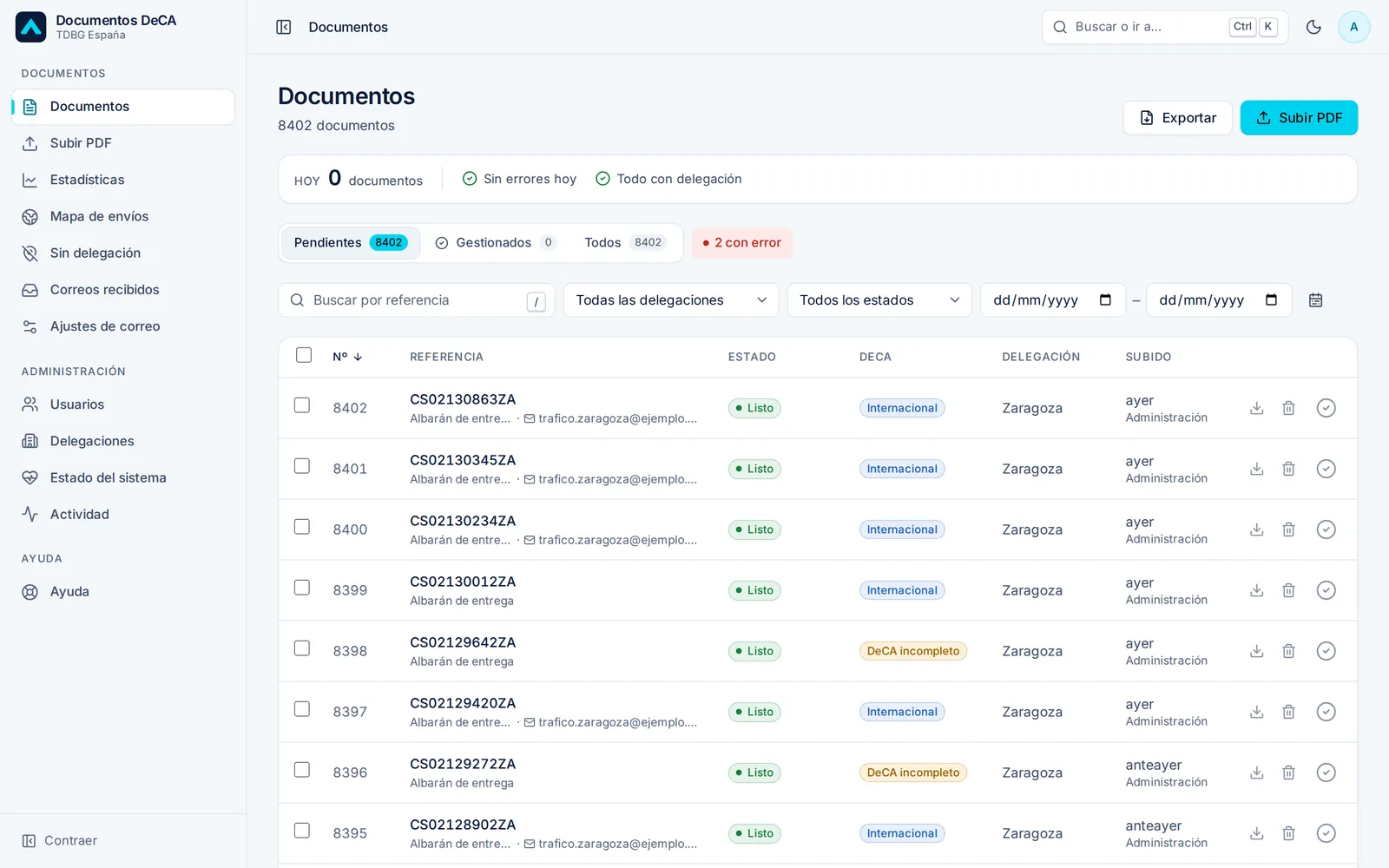Mark document 8397 as gestionado

1326,712
